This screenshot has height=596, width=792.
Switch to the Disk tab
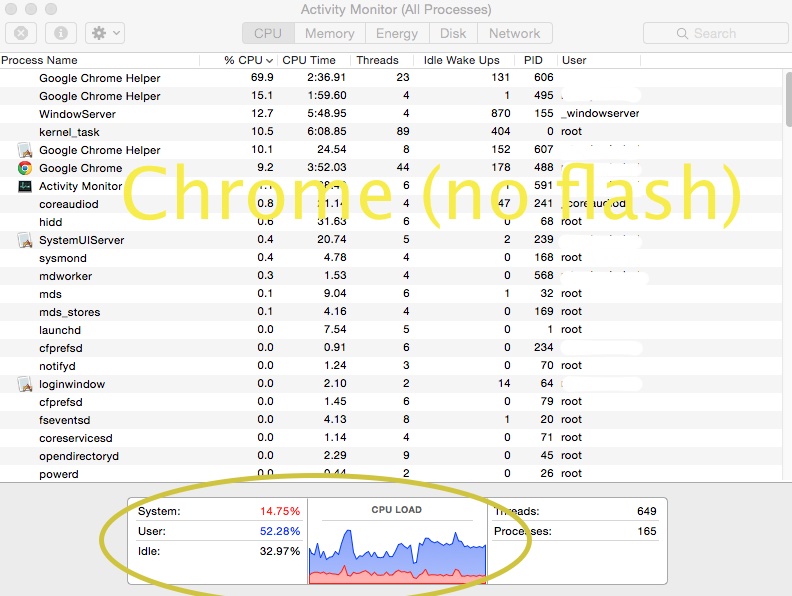[x=453, y=33]
